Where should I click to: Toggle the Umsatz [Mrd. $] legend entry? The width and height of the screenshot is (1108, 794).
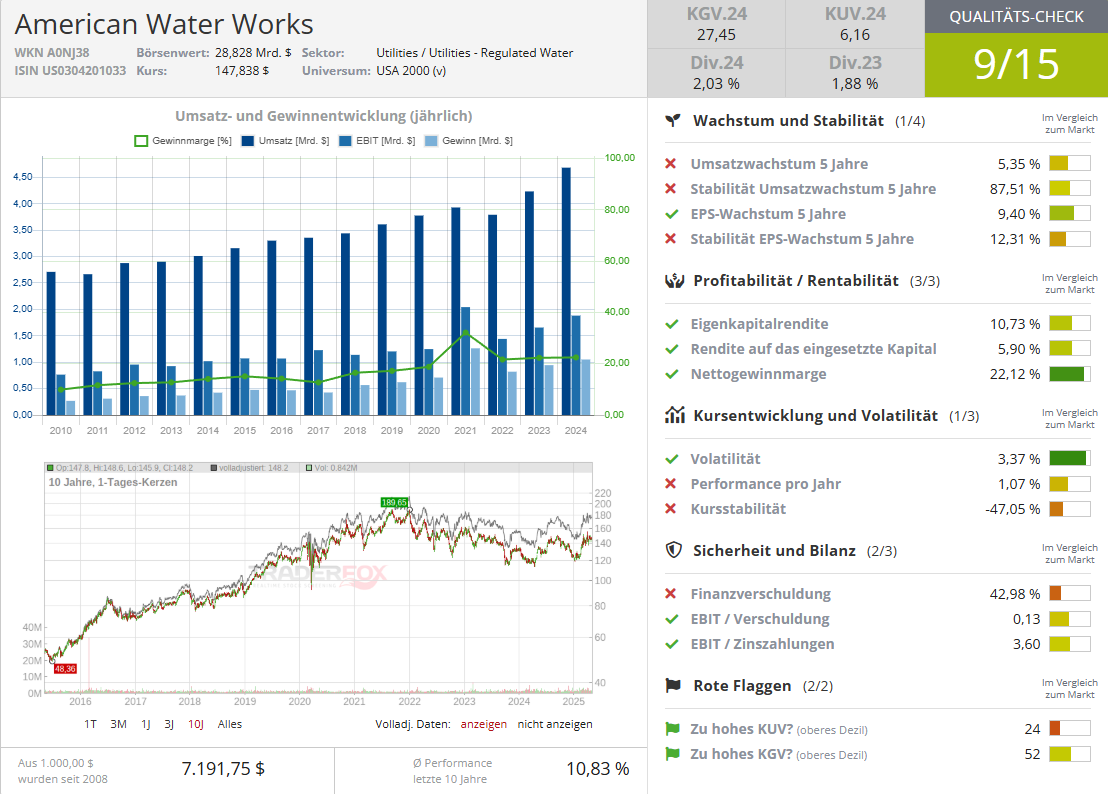[285, 141]
